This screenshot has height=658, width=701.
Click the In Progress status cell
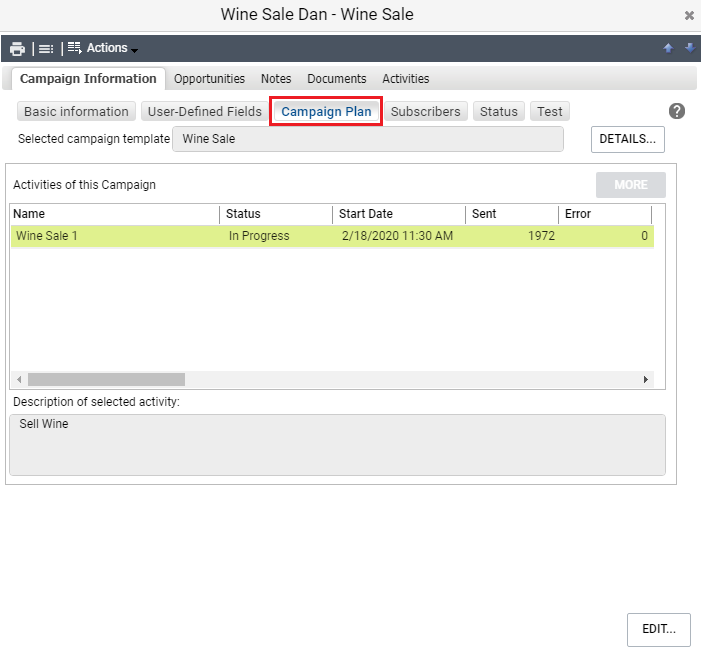[x=259, y=236]
